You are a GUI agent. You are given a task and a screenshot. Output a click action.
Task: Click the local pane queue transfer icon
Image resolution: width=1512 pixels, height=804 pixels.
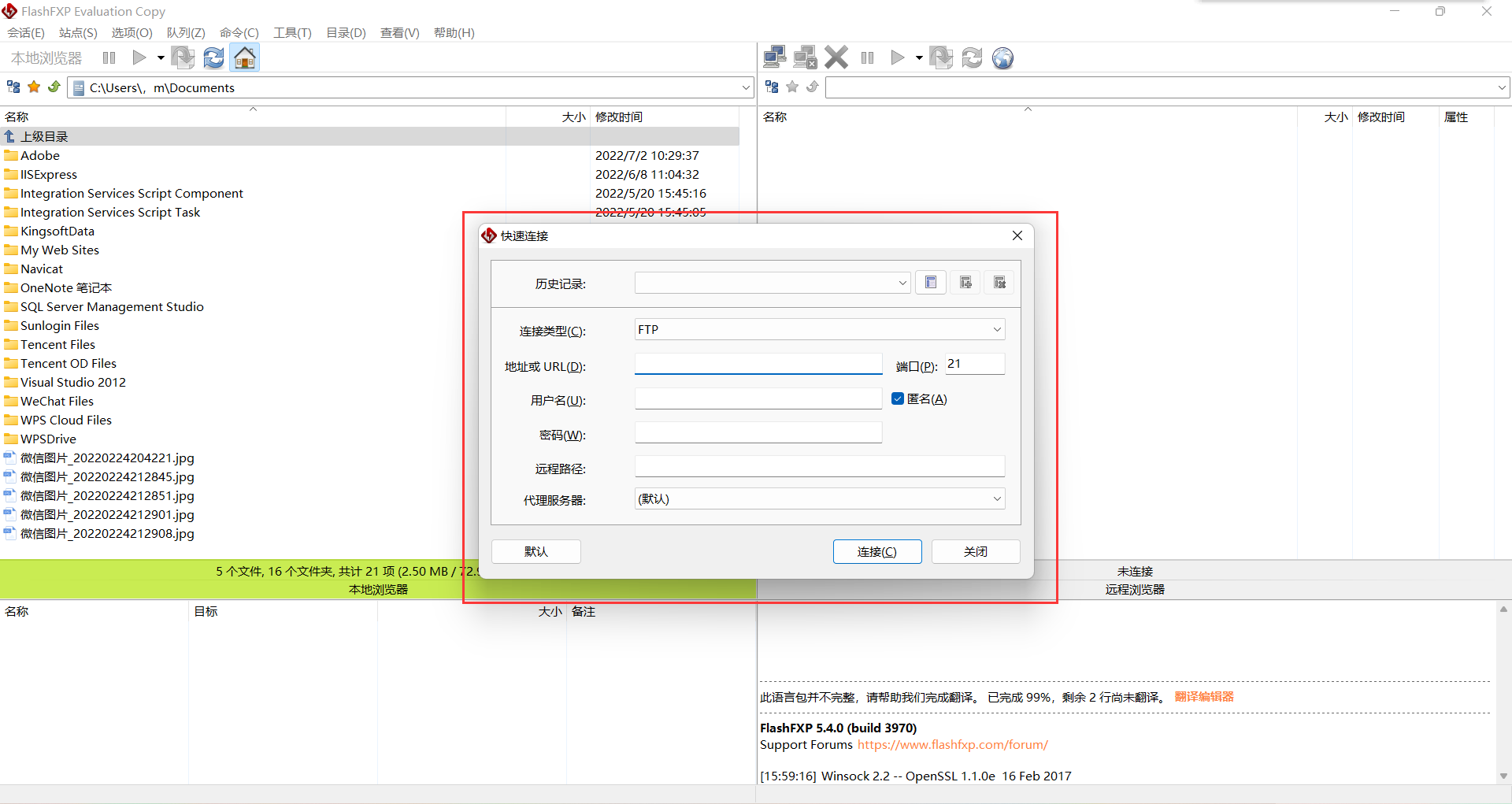[183, 57]
